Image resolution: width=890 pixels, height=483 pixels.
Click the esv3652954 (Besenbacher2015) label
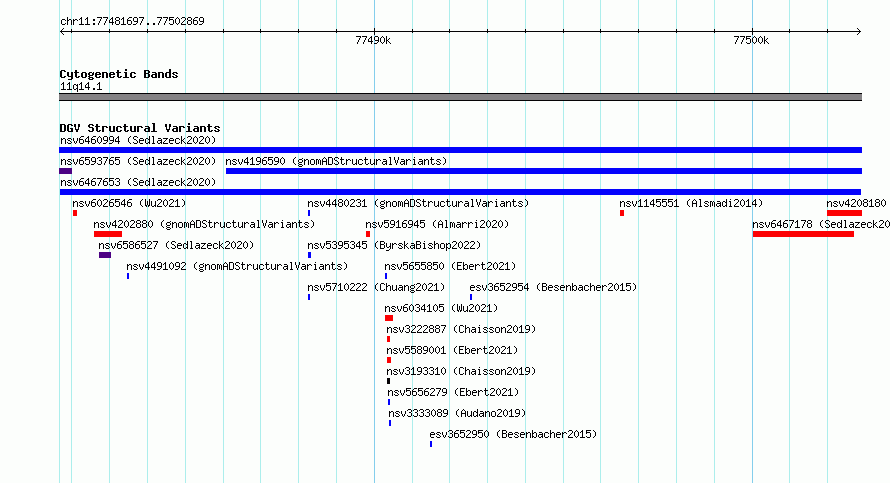coord(553,287)
